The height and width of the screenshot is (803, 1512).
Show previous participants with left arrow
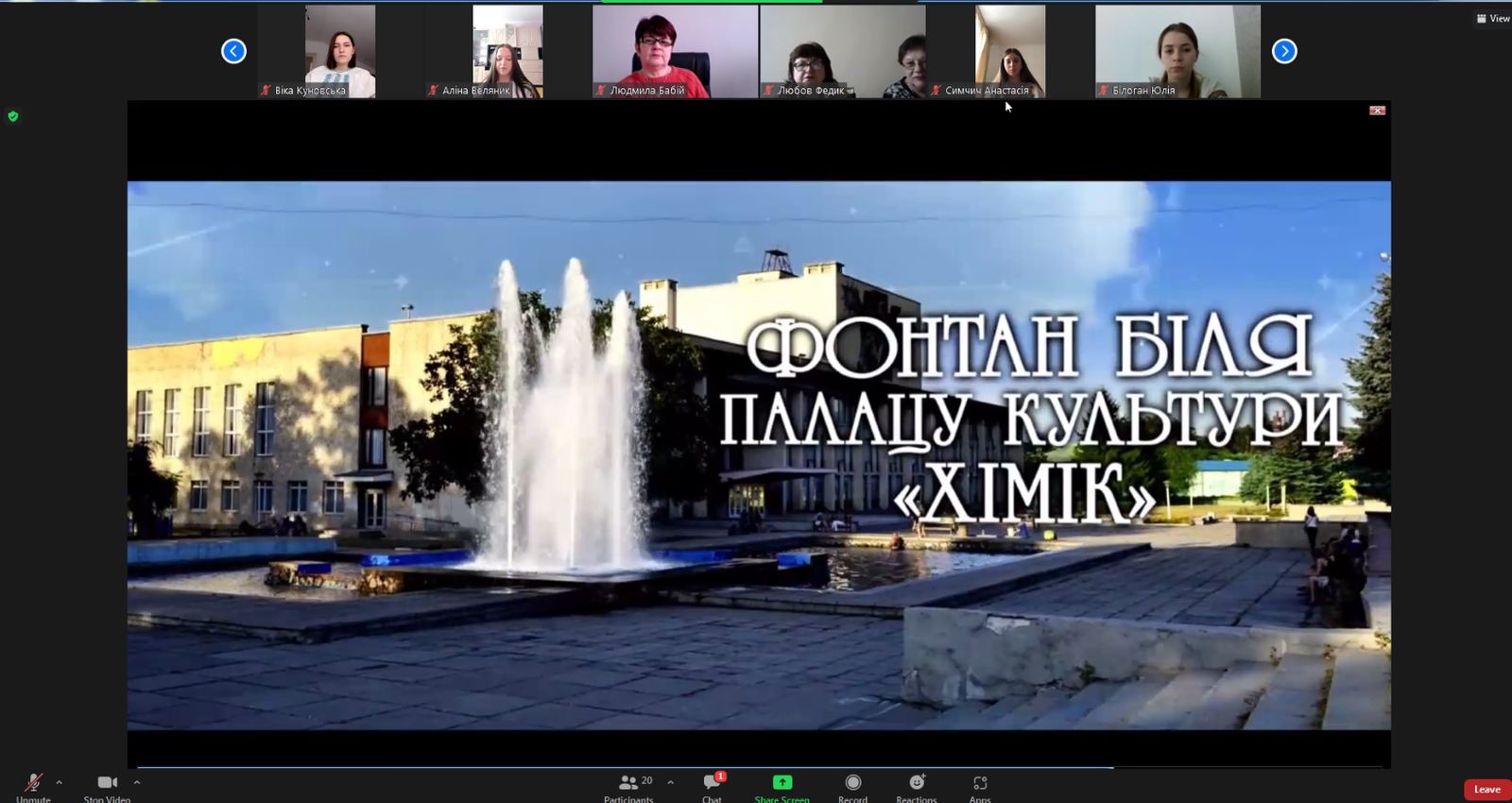click(x=233, y=51)
